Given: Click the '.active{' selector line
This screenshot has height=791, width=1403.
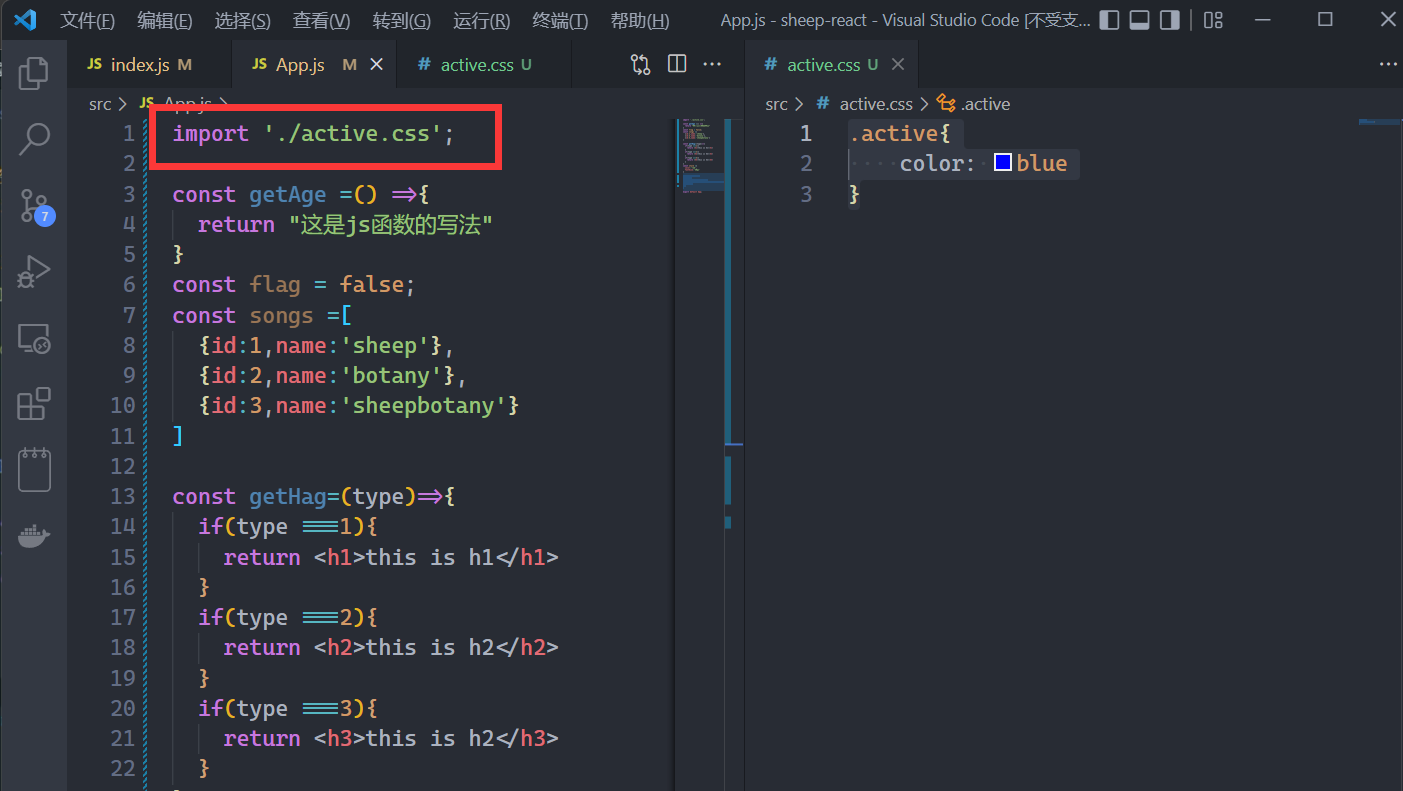Looking at the screenshot, I should 899,133.
